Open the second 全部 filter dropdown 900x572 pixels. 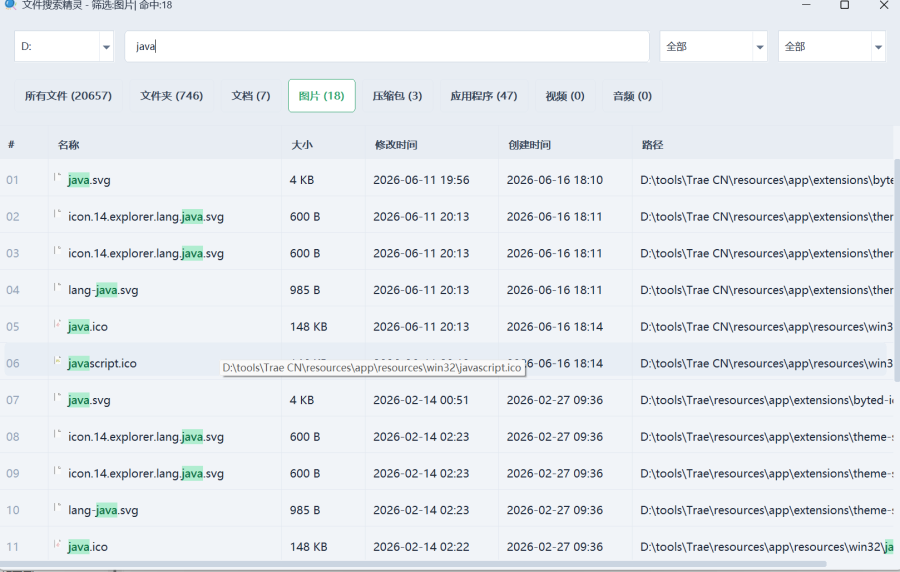pyautogui.click(x=878, y=47)
